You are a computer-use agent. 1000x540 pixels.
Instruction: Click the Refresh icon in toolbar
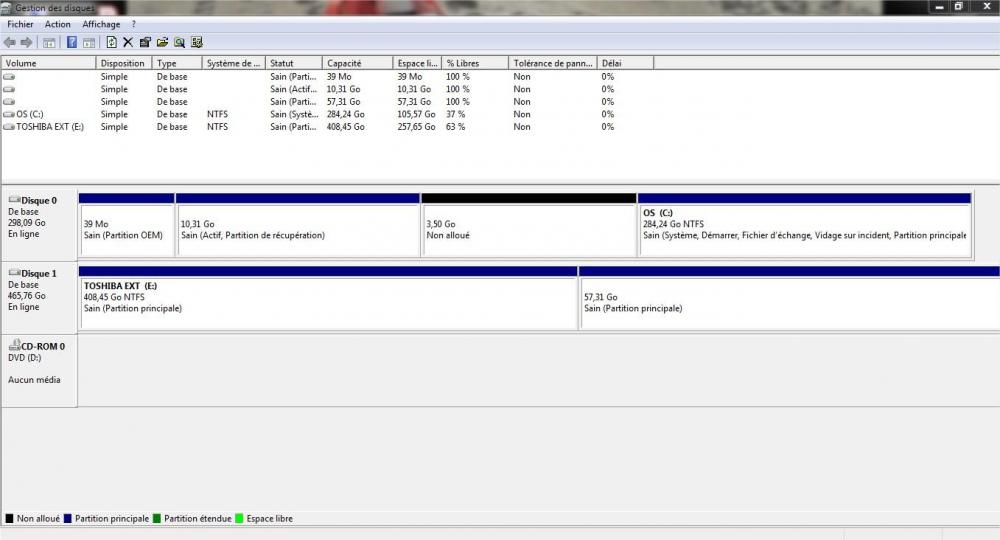pos(111,42)
